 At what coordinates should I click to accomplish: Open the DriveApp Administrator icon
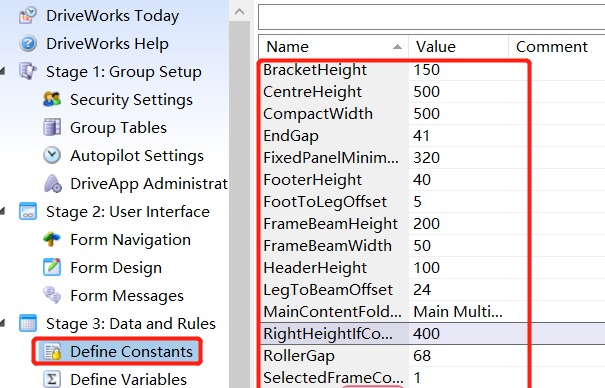coord(53,184)
